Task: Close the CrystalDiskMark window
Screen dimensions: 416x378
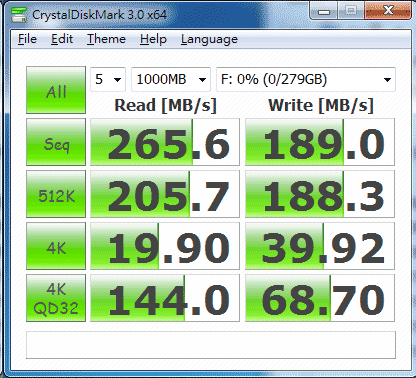Action: pyautogui.click(x=388, y=10)
